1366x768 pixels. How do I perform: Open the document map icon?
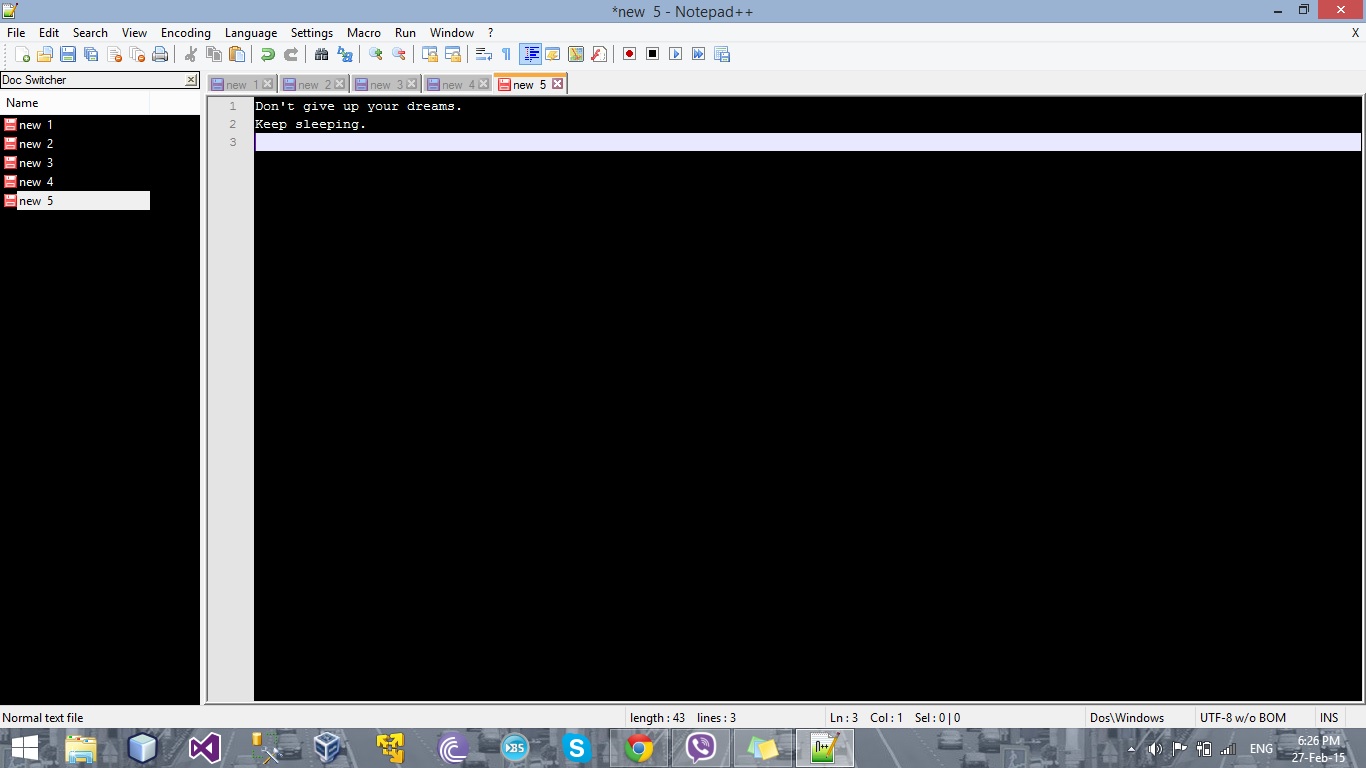575,54
